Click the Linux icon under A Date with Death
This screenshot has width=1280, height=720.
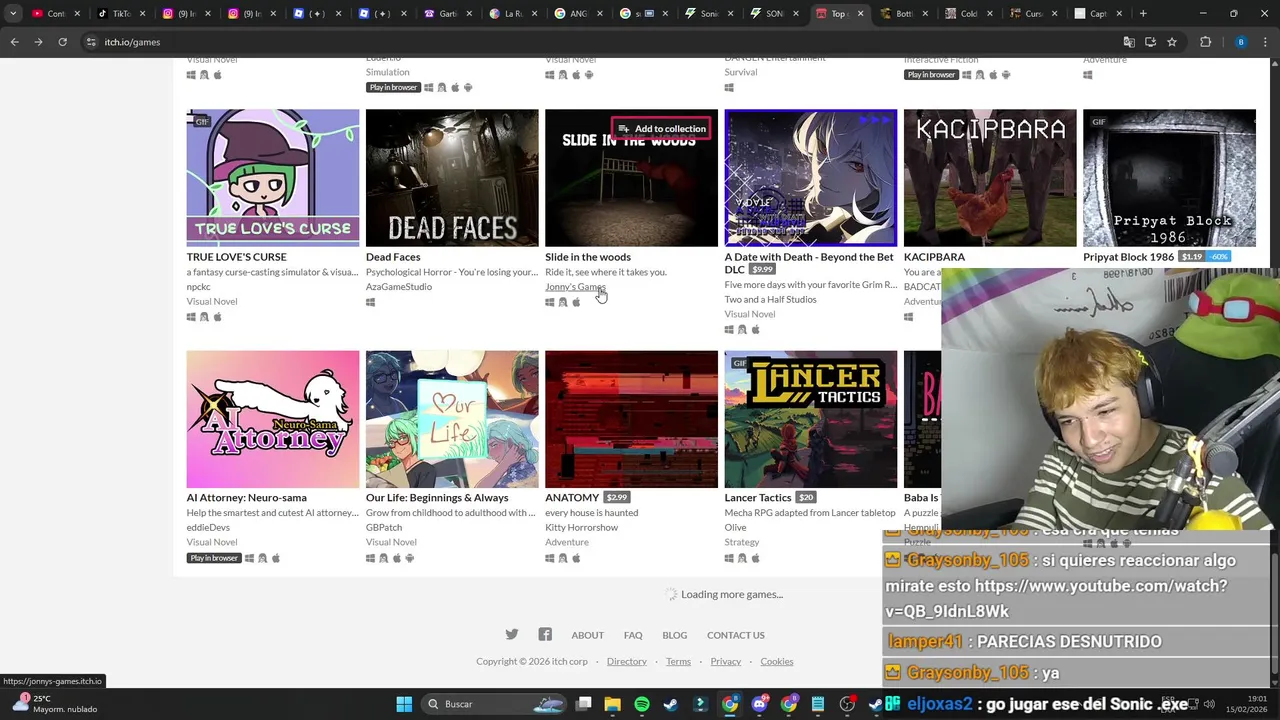pyautogui.click(x=742, y=329)
